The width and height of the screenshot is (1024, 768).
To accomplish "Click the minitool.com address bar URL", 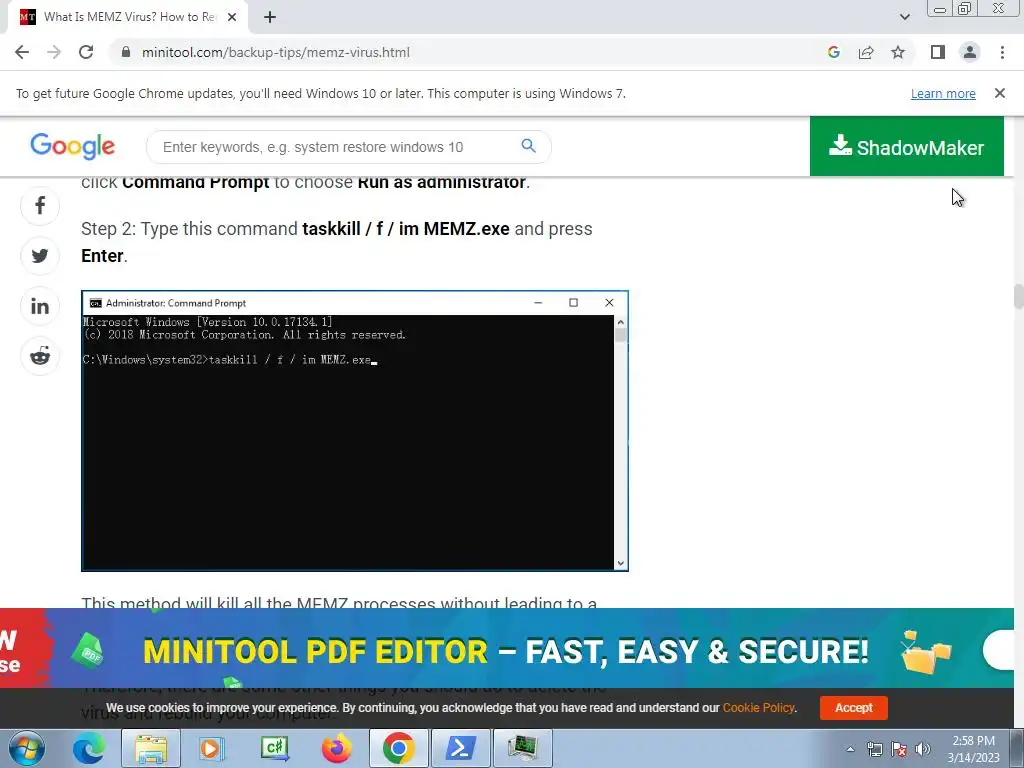I will [276, 52].
